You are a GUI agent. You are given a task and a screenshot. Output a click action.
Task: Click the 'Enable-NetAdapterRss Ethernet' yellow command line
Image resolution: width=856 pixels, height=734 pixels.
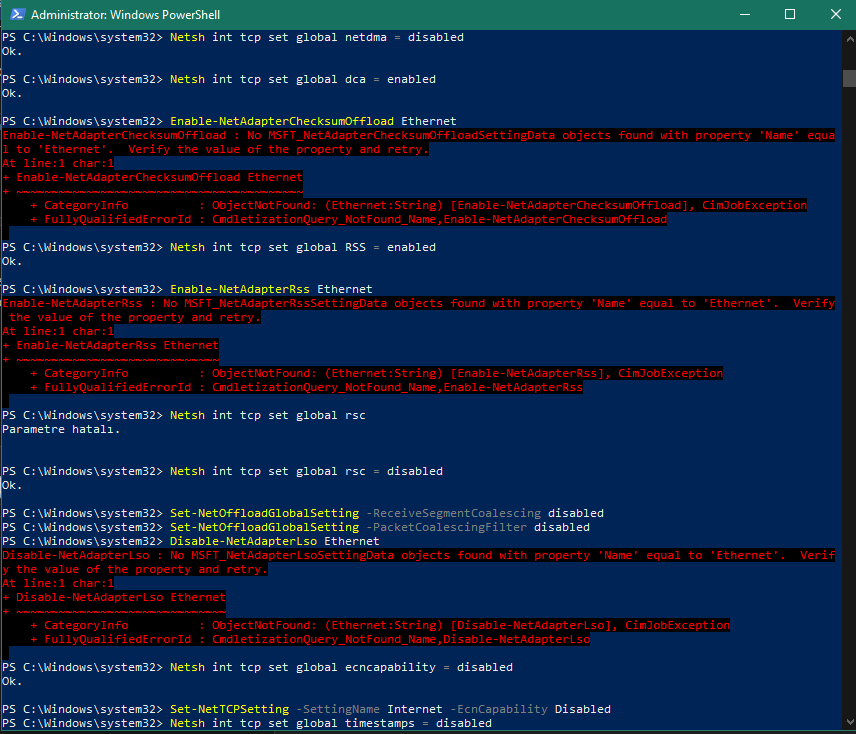click(x=187, y=289)
